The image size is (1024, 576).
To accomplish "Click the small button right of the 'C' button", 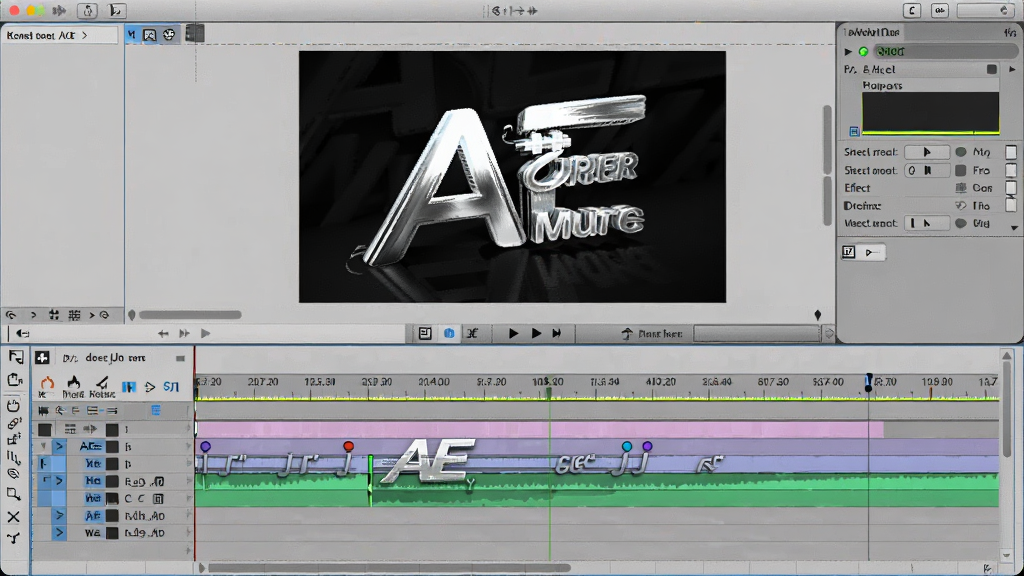I will click(940, 10).
